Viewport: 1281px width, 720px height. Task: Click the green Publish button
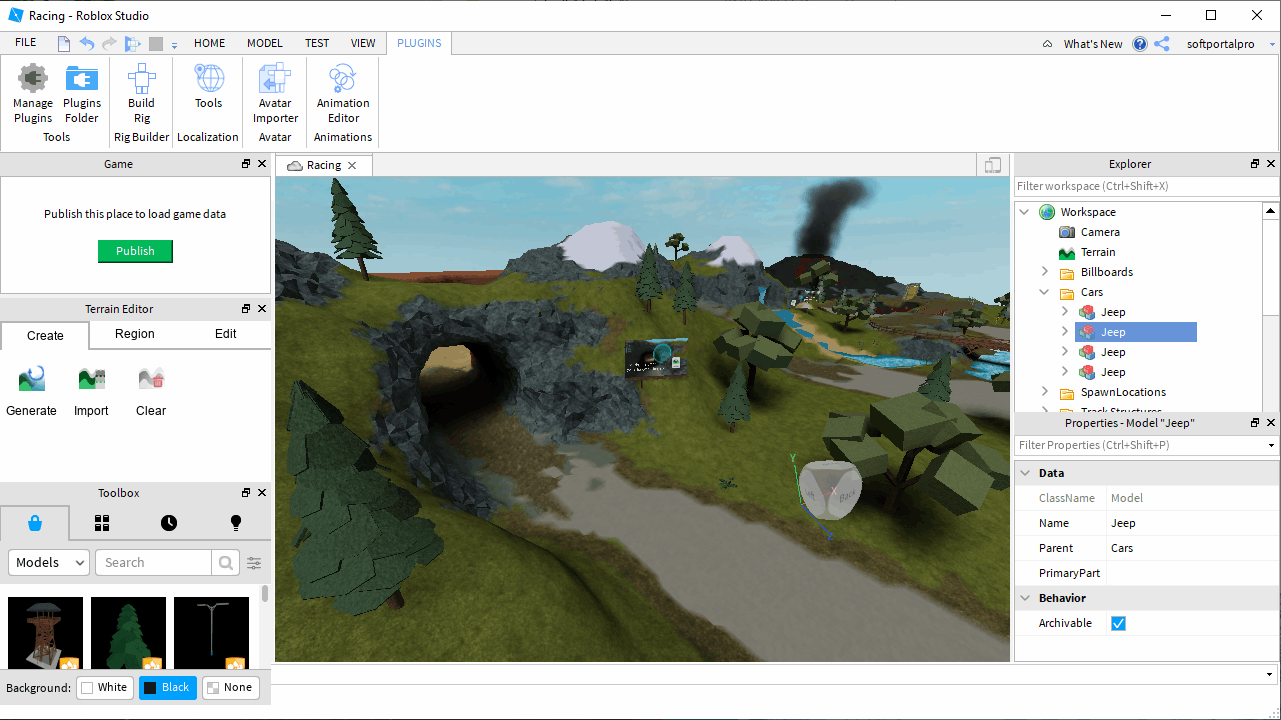click(x=135, y=251)
